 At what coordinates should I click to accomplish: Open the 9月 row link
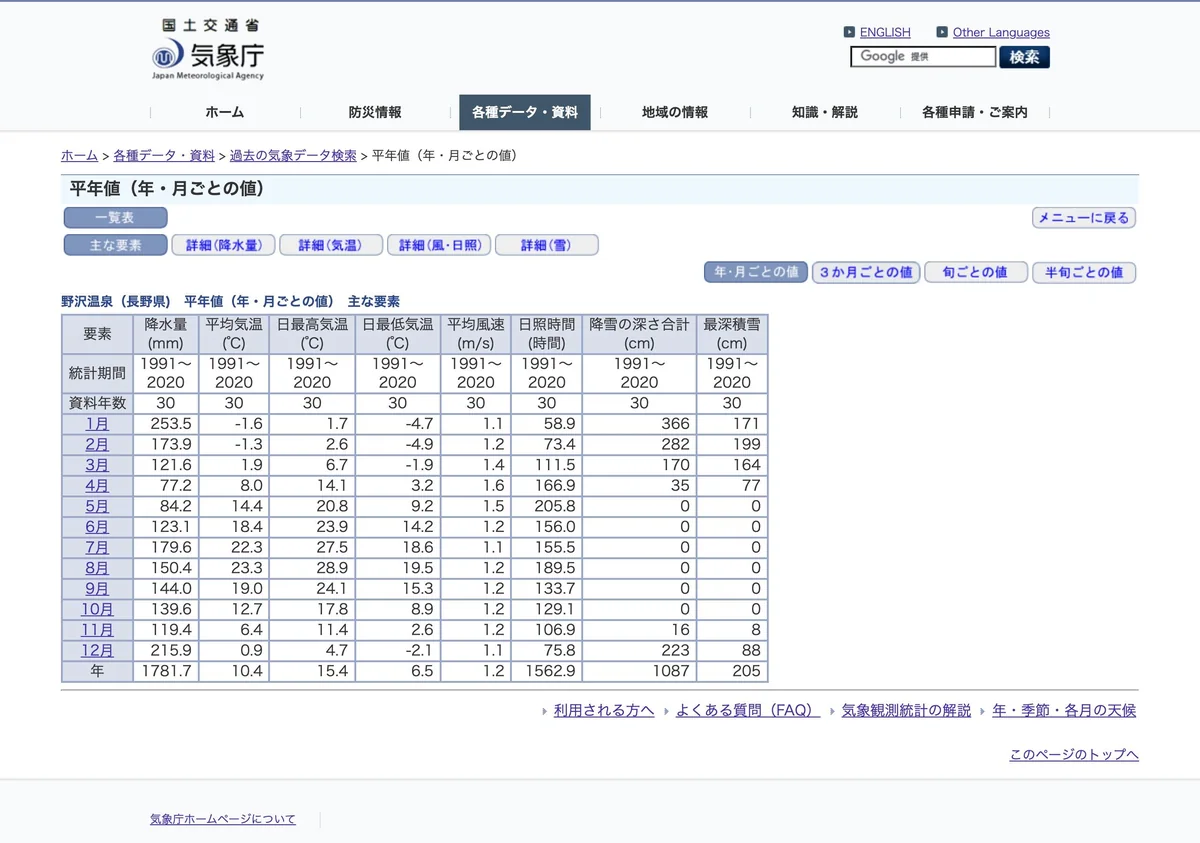coord(97,589)
